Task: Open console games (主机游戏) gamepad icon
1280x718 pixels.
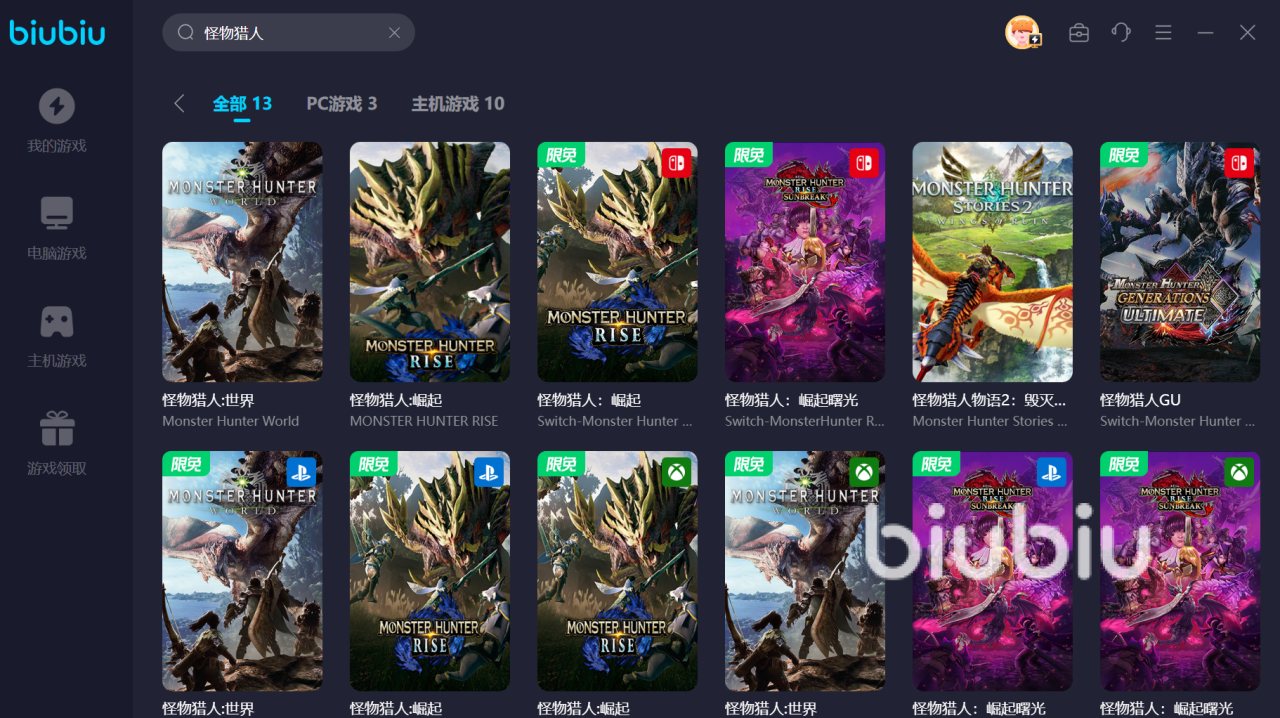Action: [57, 321]
